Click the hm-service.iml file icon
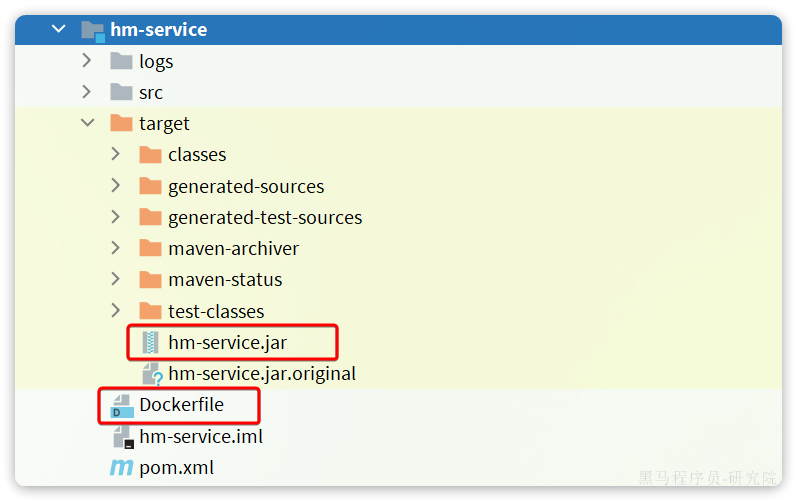The width and height of the screenshot is (797, 503). (x=122, y=436)
